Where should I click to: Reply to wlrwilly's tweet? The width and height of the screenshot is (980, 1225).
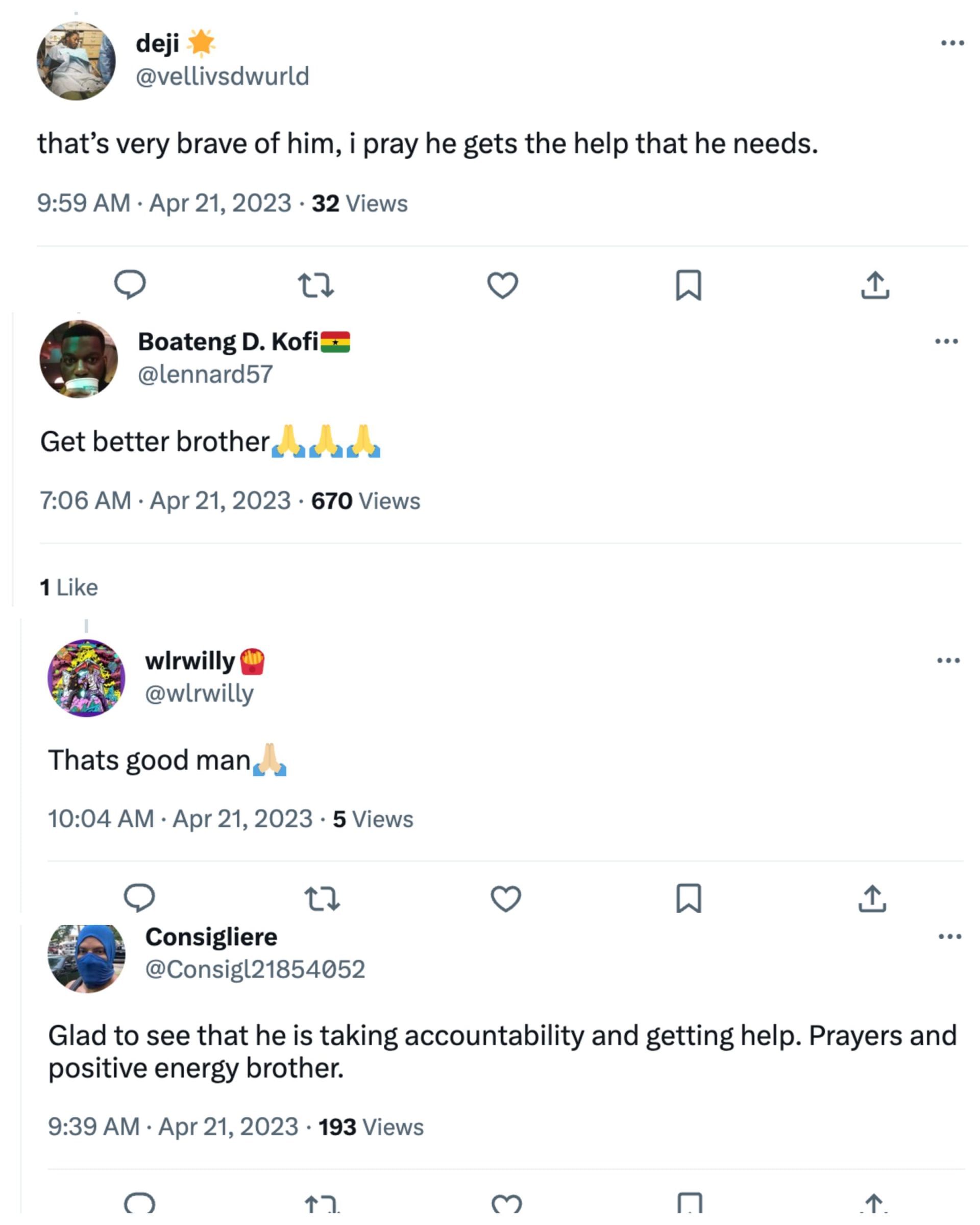coord(139,898)
